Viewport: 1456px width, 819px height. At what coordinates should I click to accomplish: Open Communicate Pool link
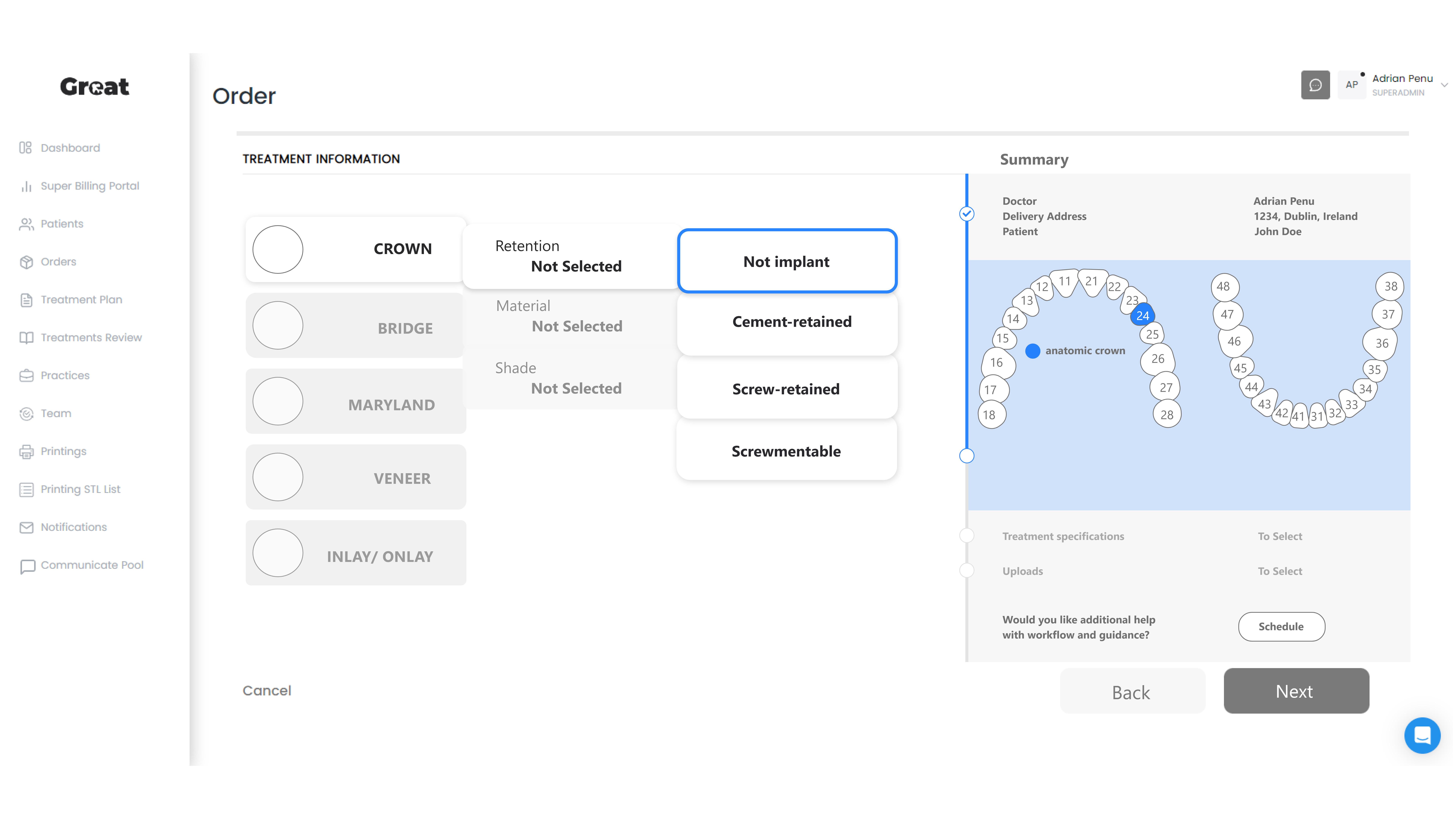point(92,565)
